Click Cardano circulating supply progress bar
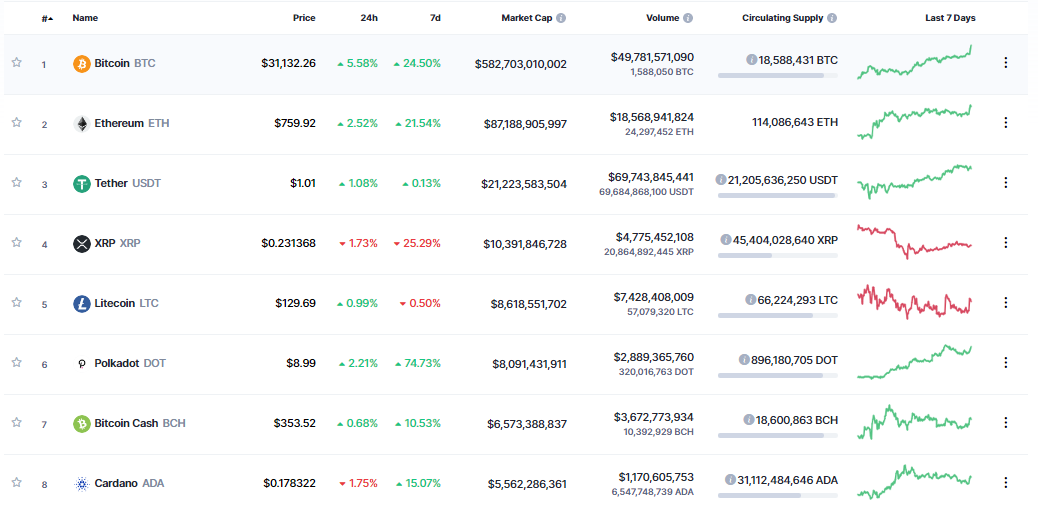This screenshot has width=1038, height=514. [778, 495]
